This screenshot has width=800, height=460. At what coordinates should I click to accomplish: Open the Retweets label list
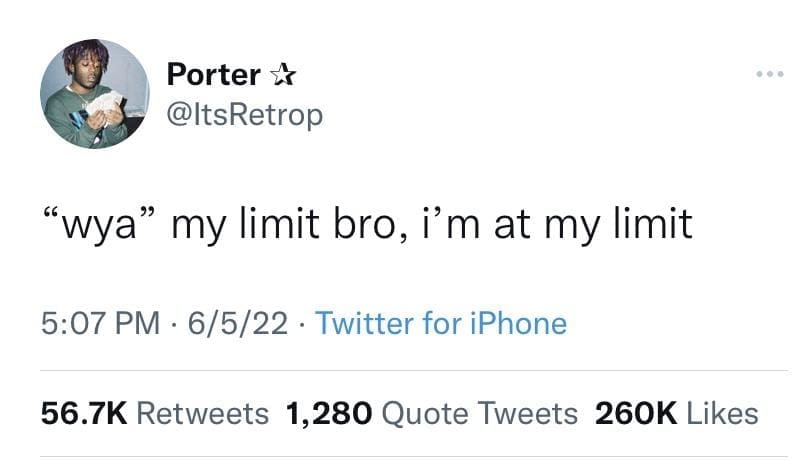pos(203,413)
